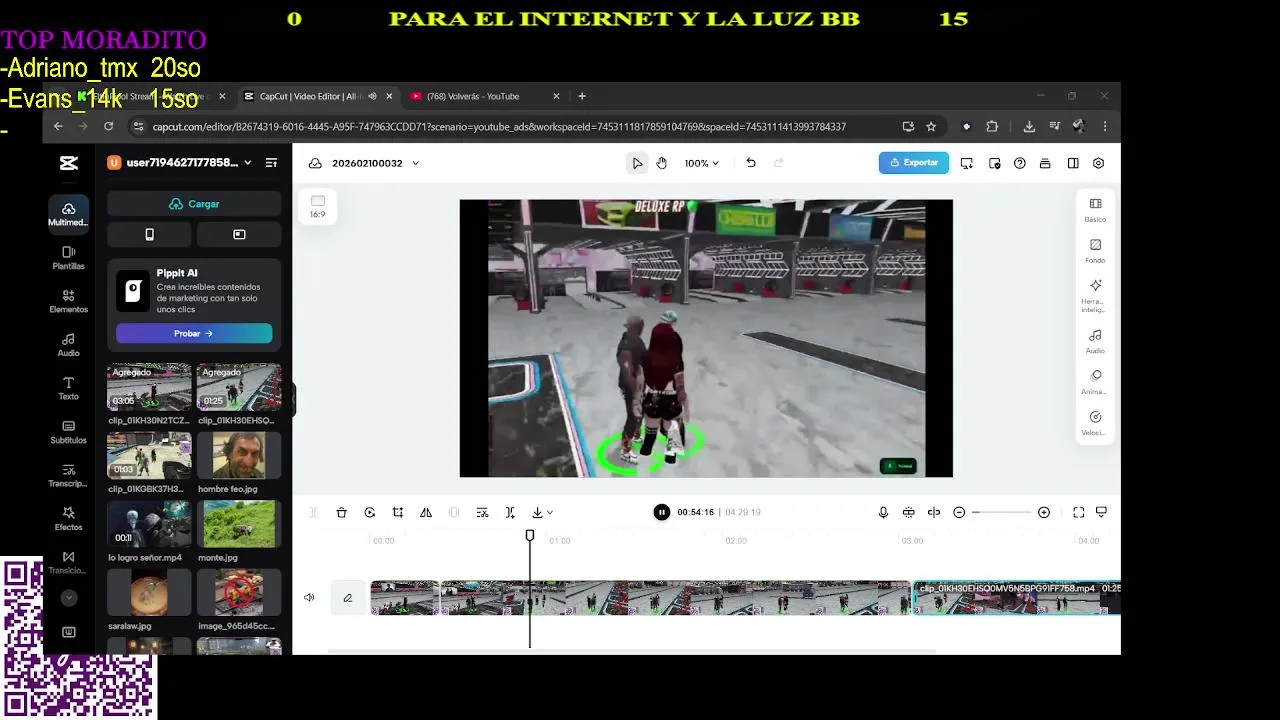1280x720 pixels.
Task: Click the screen record icon button
Action: pos(239,234)
